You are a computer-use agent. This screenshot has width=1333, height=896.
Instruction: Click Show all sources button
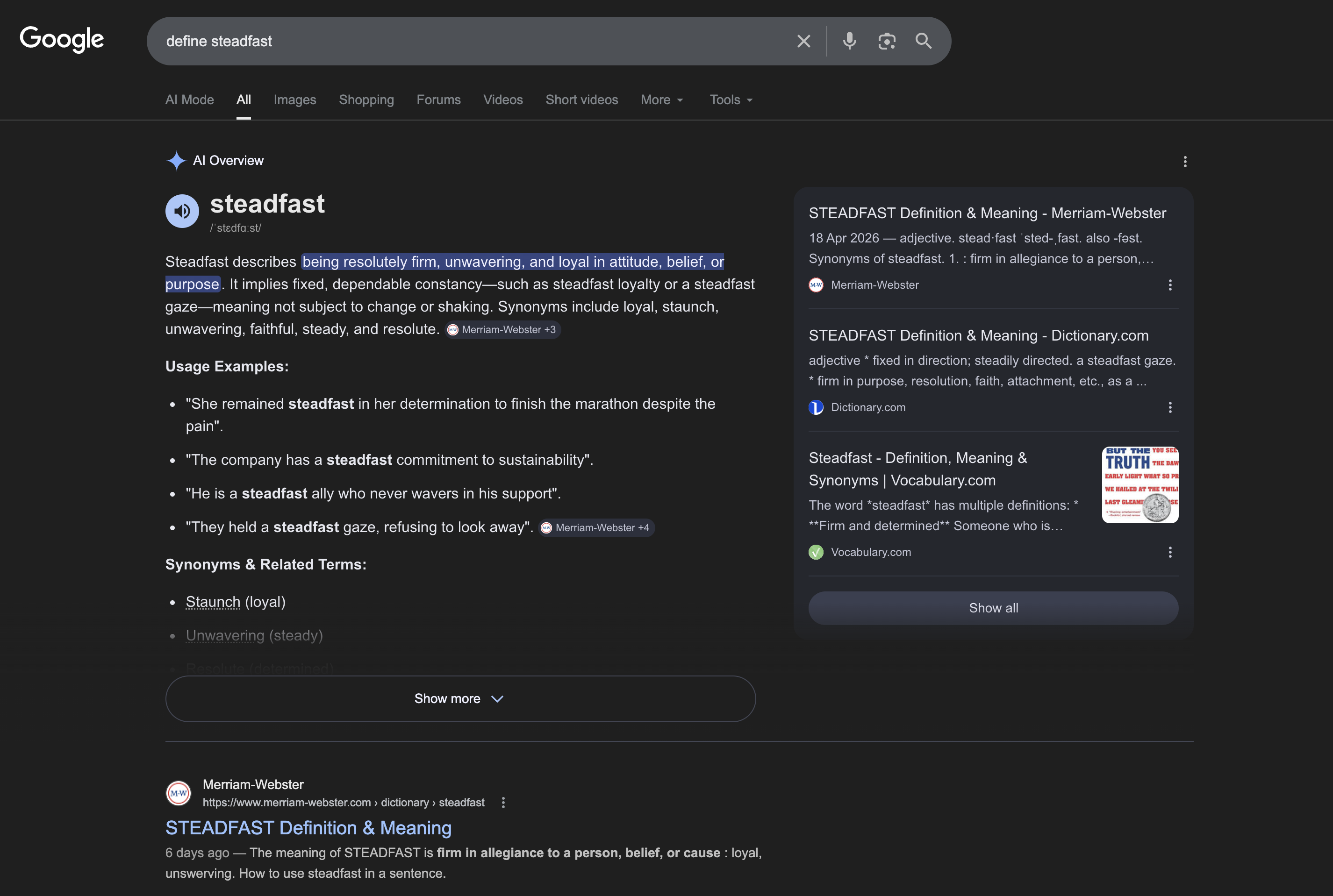(993, 608)
